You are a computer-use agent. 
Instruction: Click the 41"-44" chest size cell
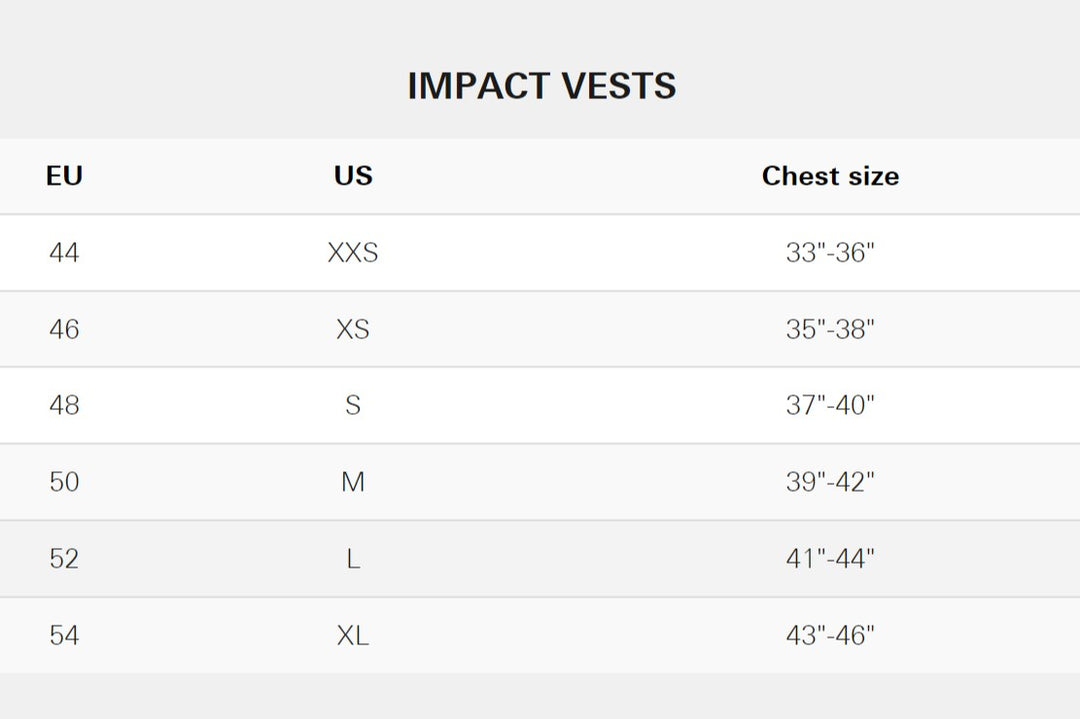pyautogui.click(x=830, y=558)
